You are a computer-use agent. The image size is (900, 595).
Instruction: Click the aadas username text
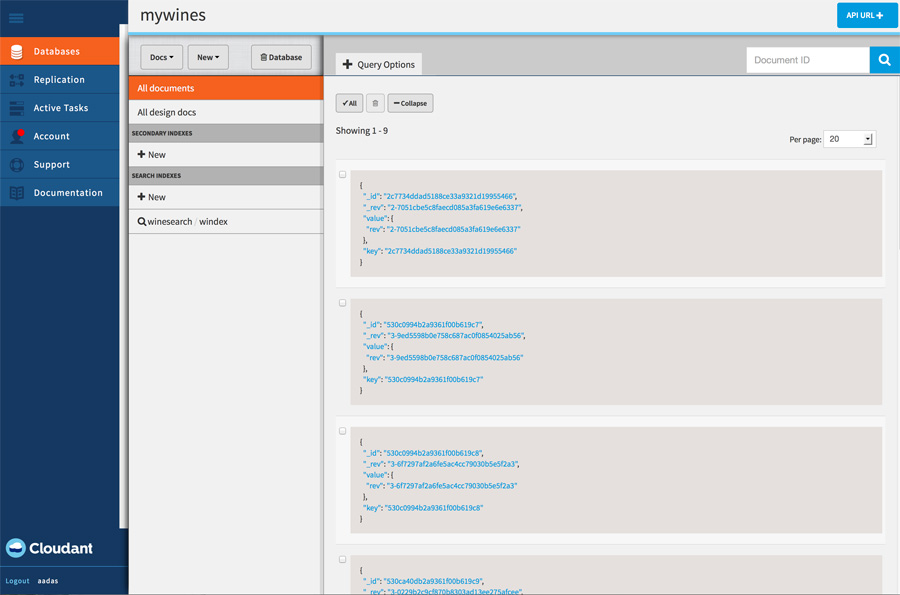coord(48,581)
